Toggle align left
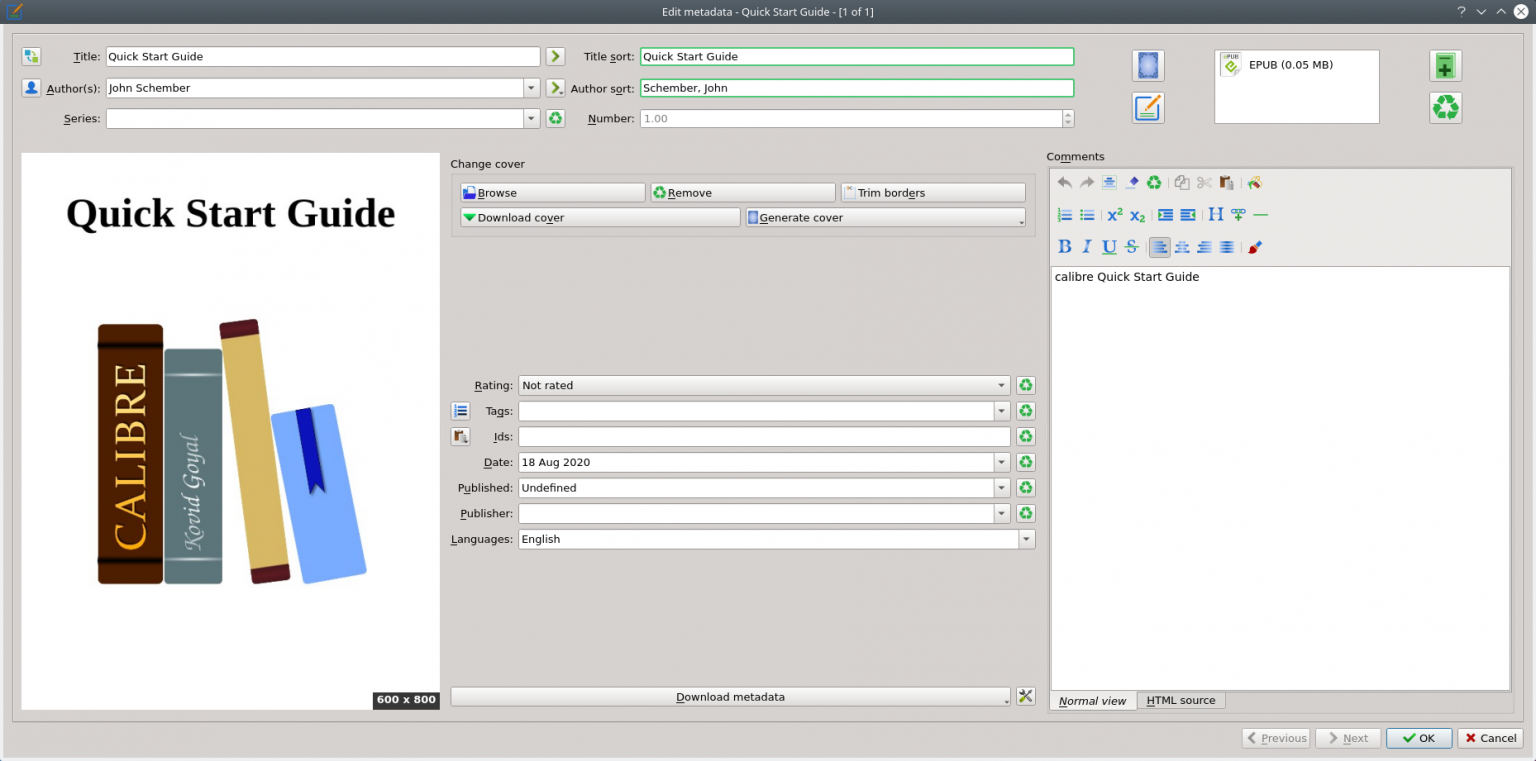 (1159, 247)
